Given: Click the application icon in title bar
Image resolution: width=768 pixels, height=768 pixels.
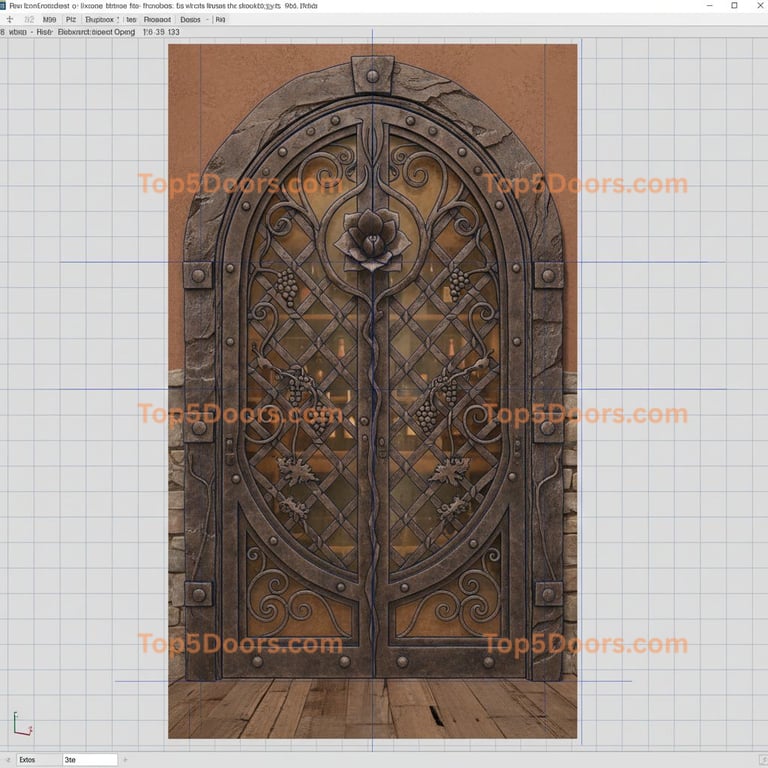Looking at the screenshot, I should [2, 6].
